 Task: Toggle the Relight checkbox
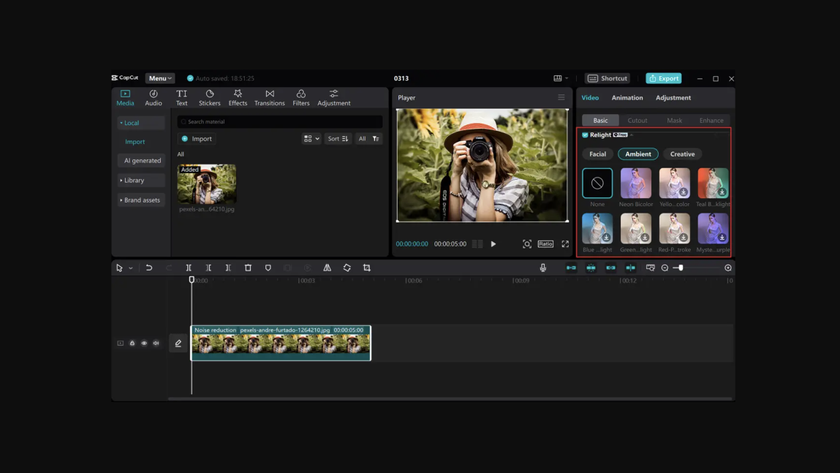[585, 135]
